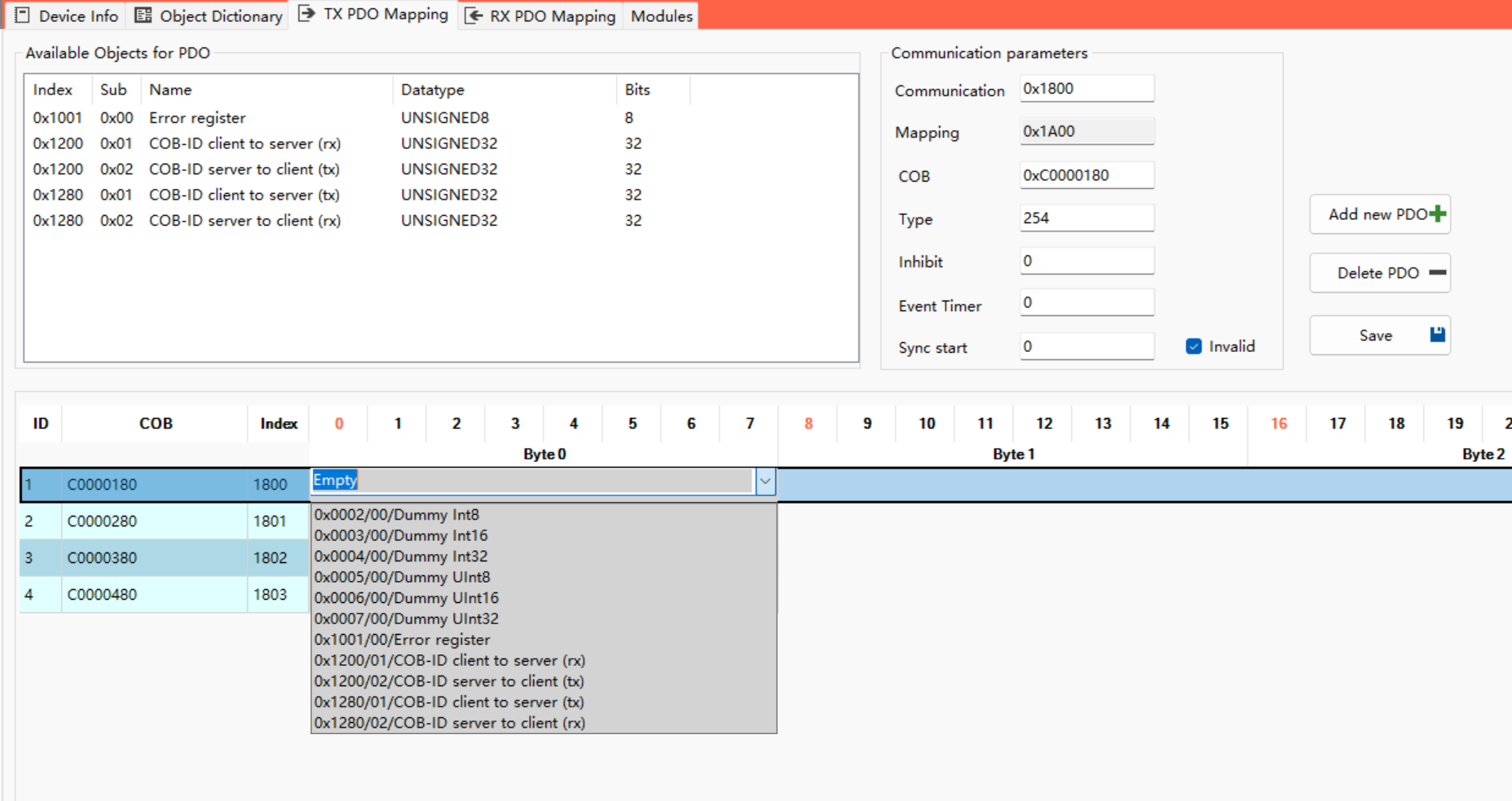Viewport: 1512px width, 801px height.
Task: Click the RX PDO Mapping arrow icon
Action: (x=474, y=15)
